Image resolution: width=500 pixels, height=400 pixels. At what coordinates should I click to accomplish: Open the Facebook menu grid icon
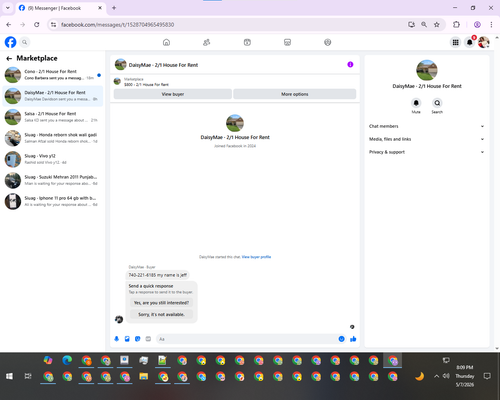[x=455, y=42]
